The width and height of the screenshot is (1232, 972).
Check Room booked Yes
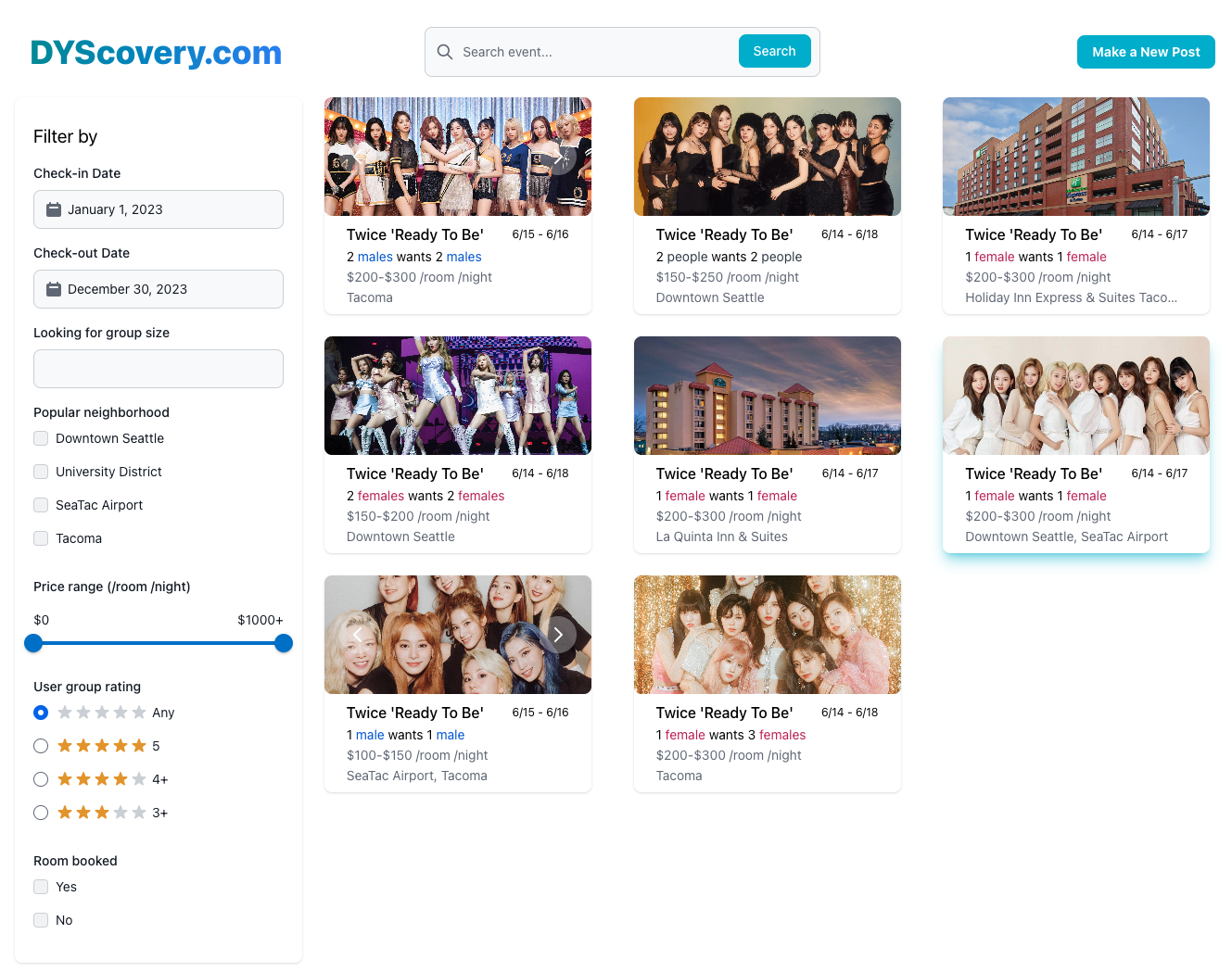41,887
